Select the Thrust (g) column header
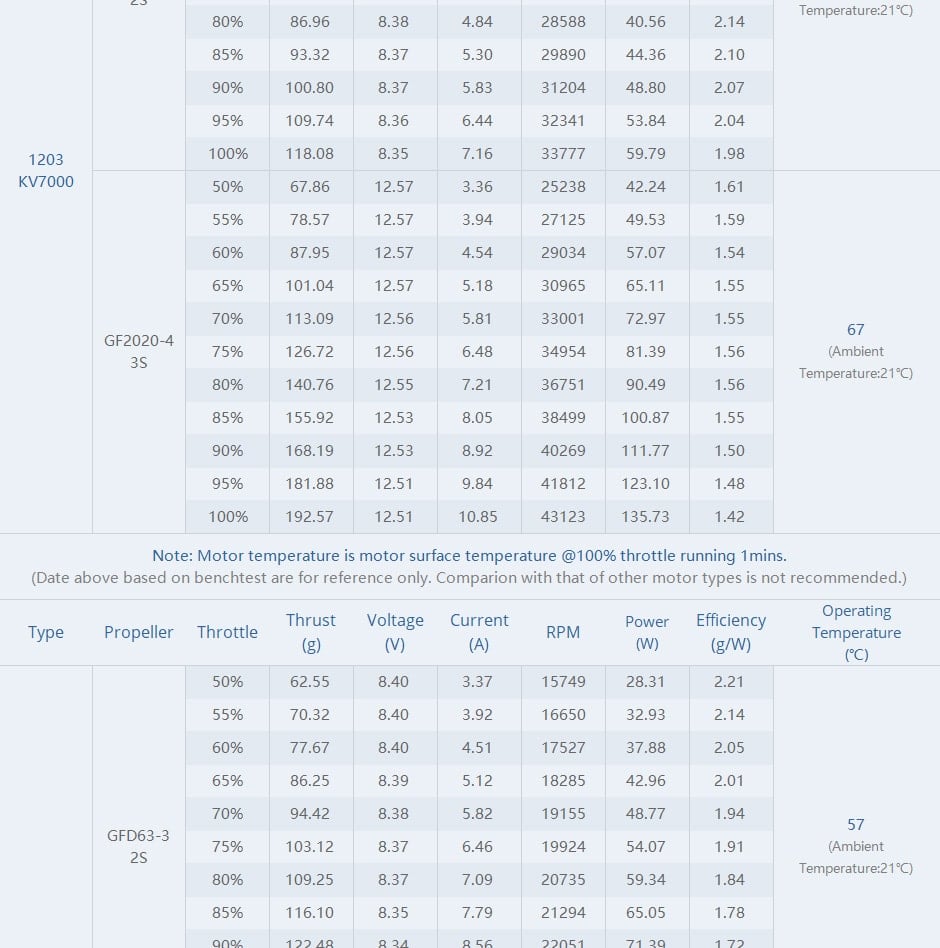This screenshot has width=940, height=948. click(x=311, y=632)
